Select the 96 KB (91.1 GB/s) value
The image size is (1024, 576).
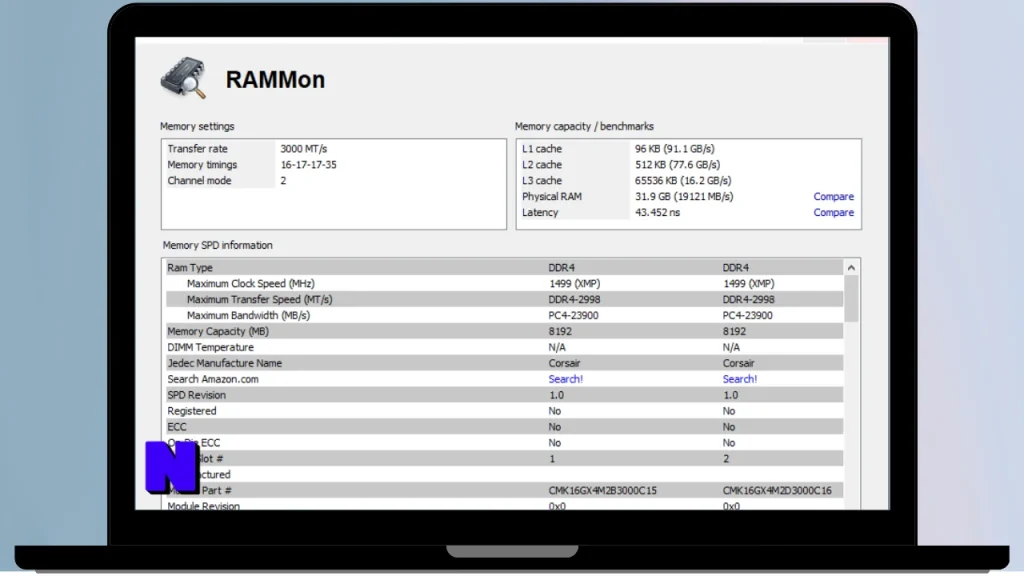(675, 149)
